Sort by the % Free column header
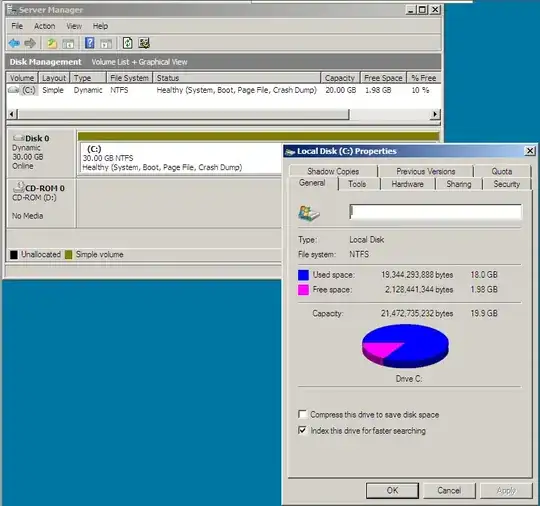 [x=424, y=78]
